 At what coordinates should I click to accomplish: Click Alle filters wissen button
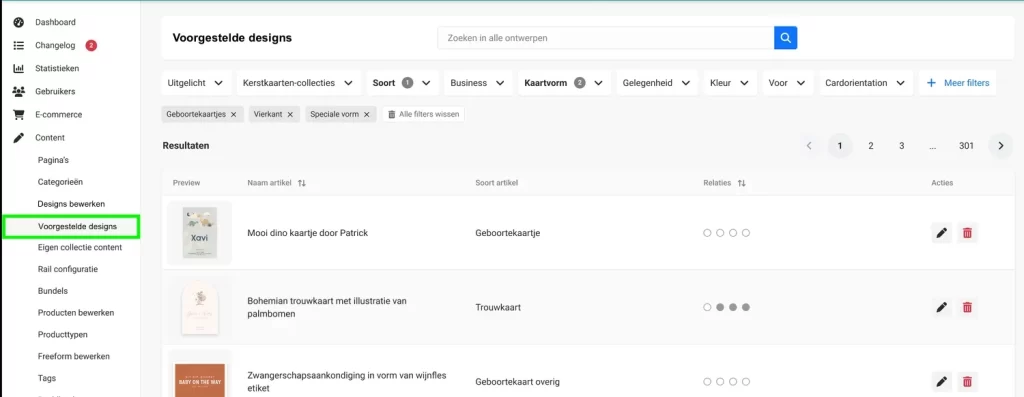pyautogui.click(x=423, y=114)
